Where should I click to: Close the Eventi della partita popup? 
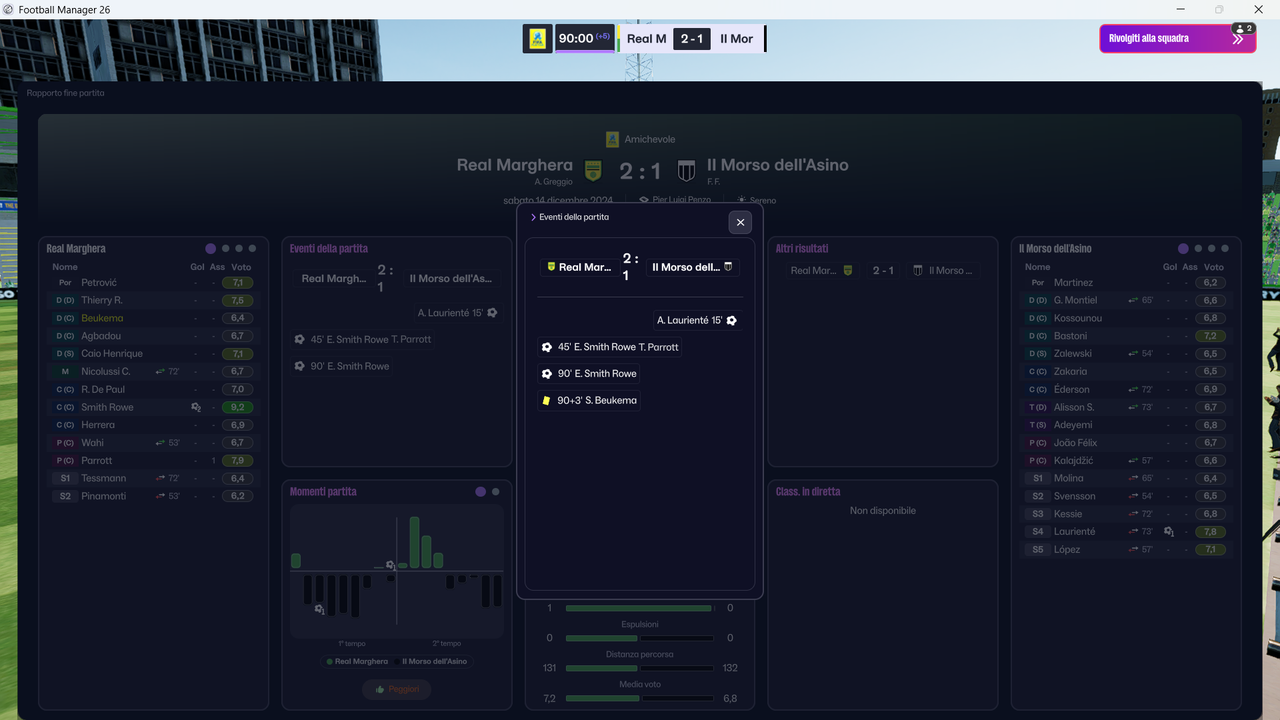coord(740,222)
